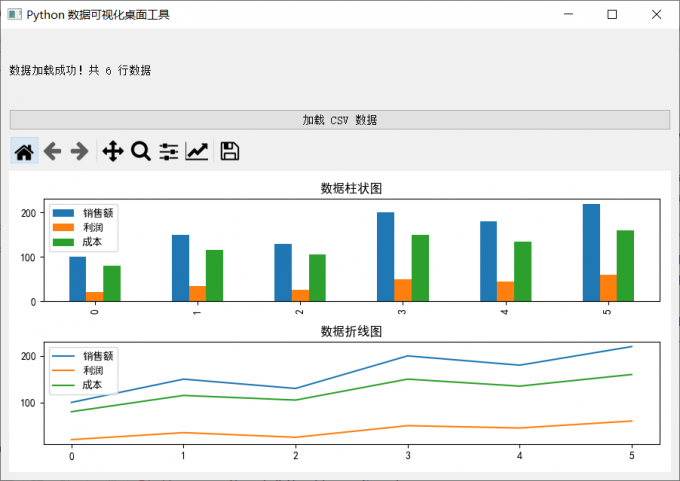
Task: Click the green bar at index 3
Action: (420, 268)
